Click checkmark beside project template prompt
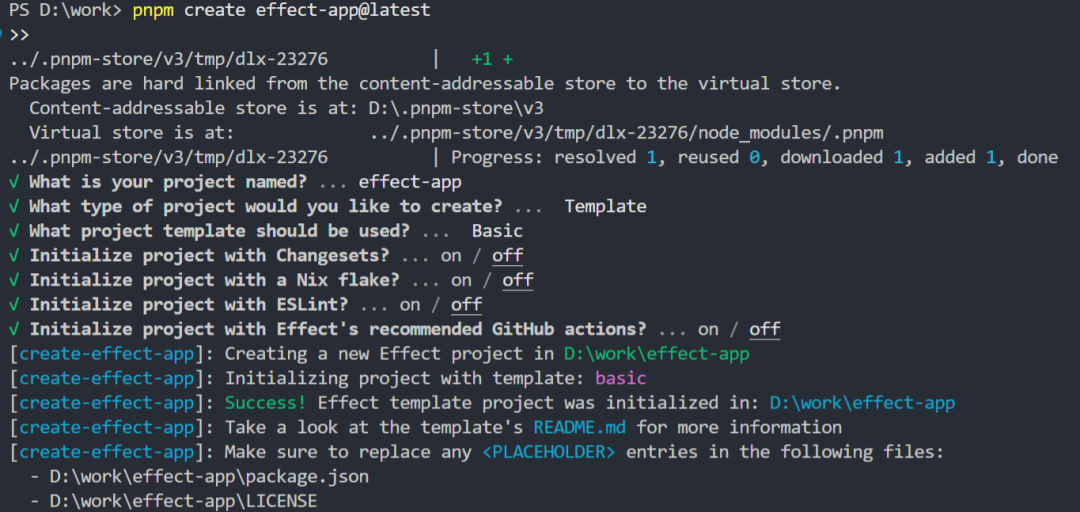This screenshot has width=1080, height=512. click(14, 231)
